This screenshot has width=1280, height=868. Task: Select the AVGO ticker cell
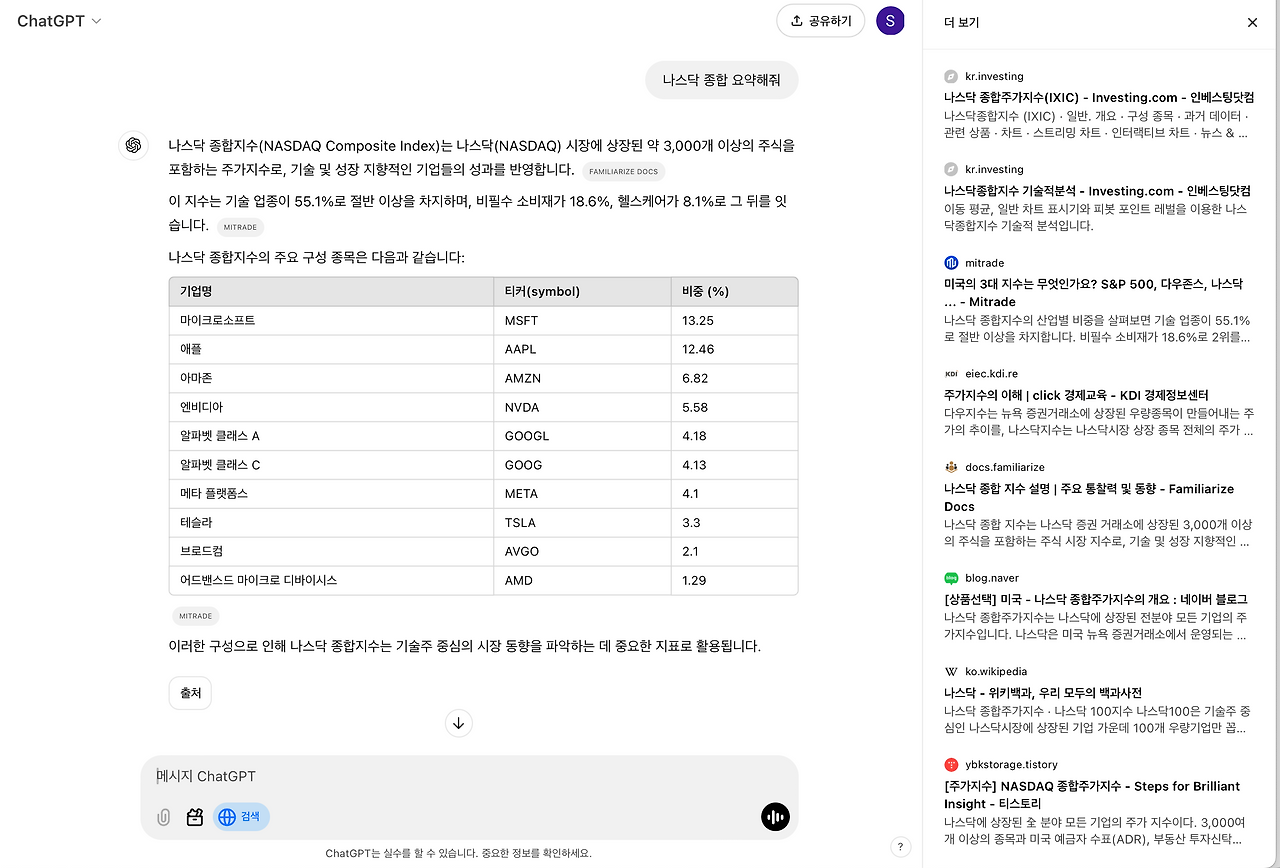582,552
